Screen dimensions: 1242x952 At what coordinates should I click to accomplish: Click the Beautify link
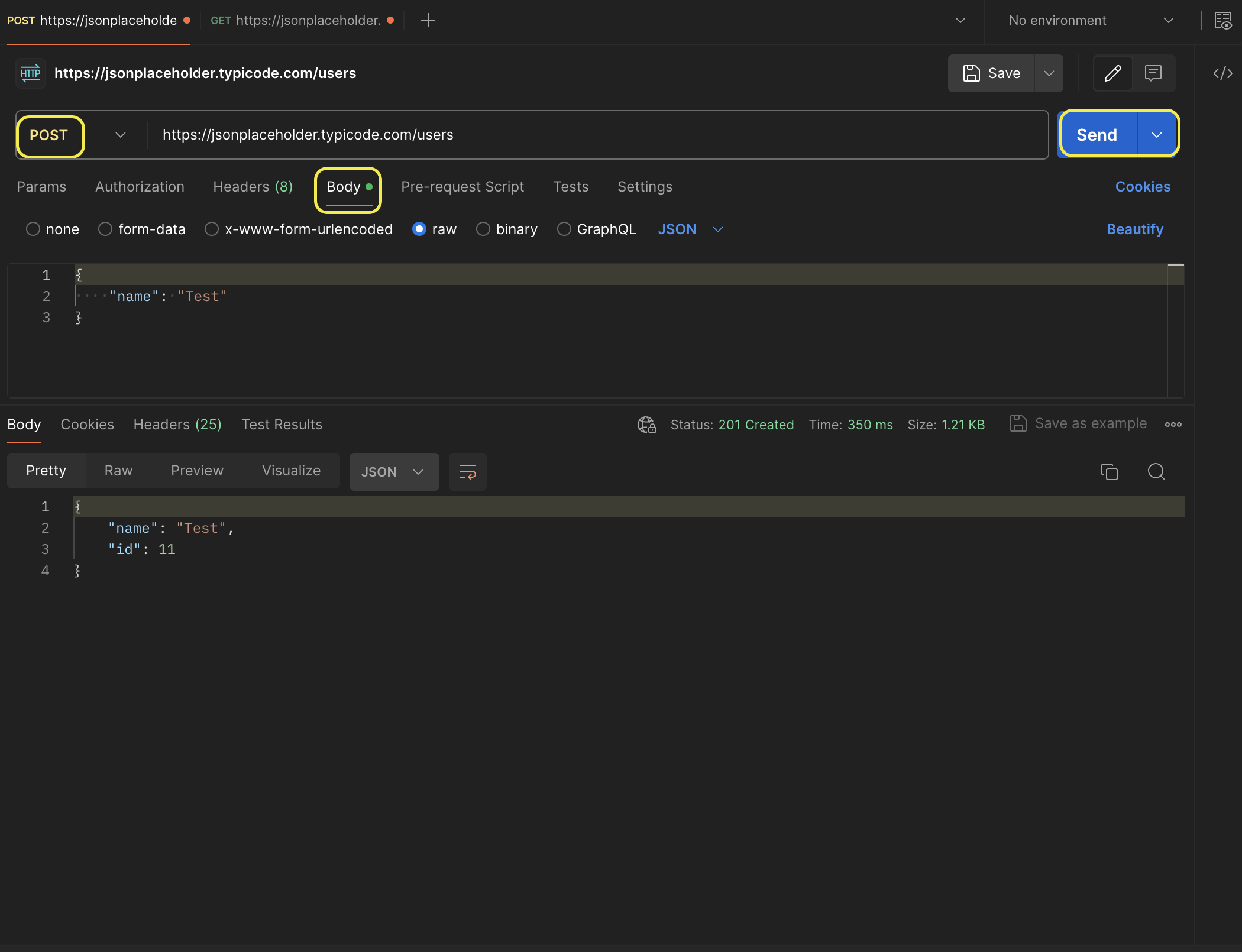[1134, 229]
